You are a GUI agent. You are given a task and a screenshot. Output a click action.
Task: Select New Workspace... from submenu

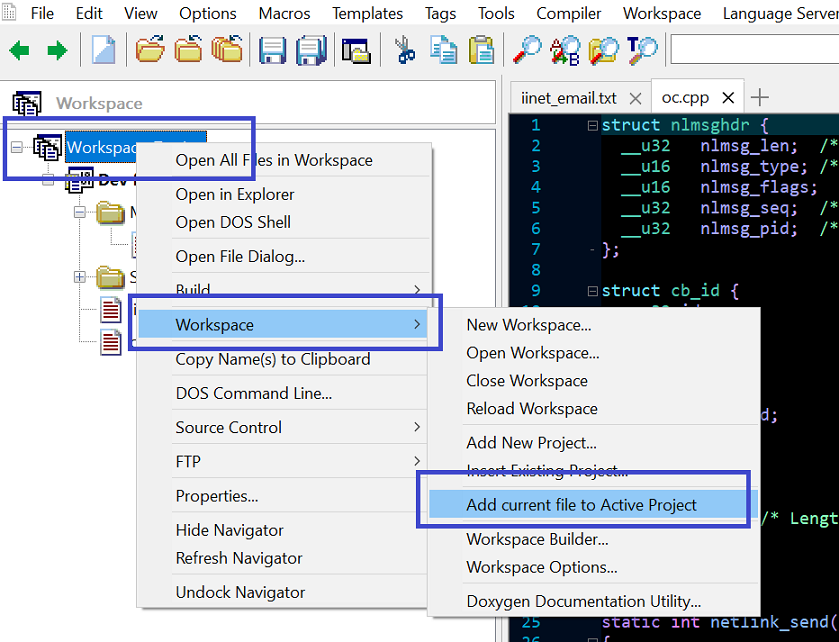point(593,325)
